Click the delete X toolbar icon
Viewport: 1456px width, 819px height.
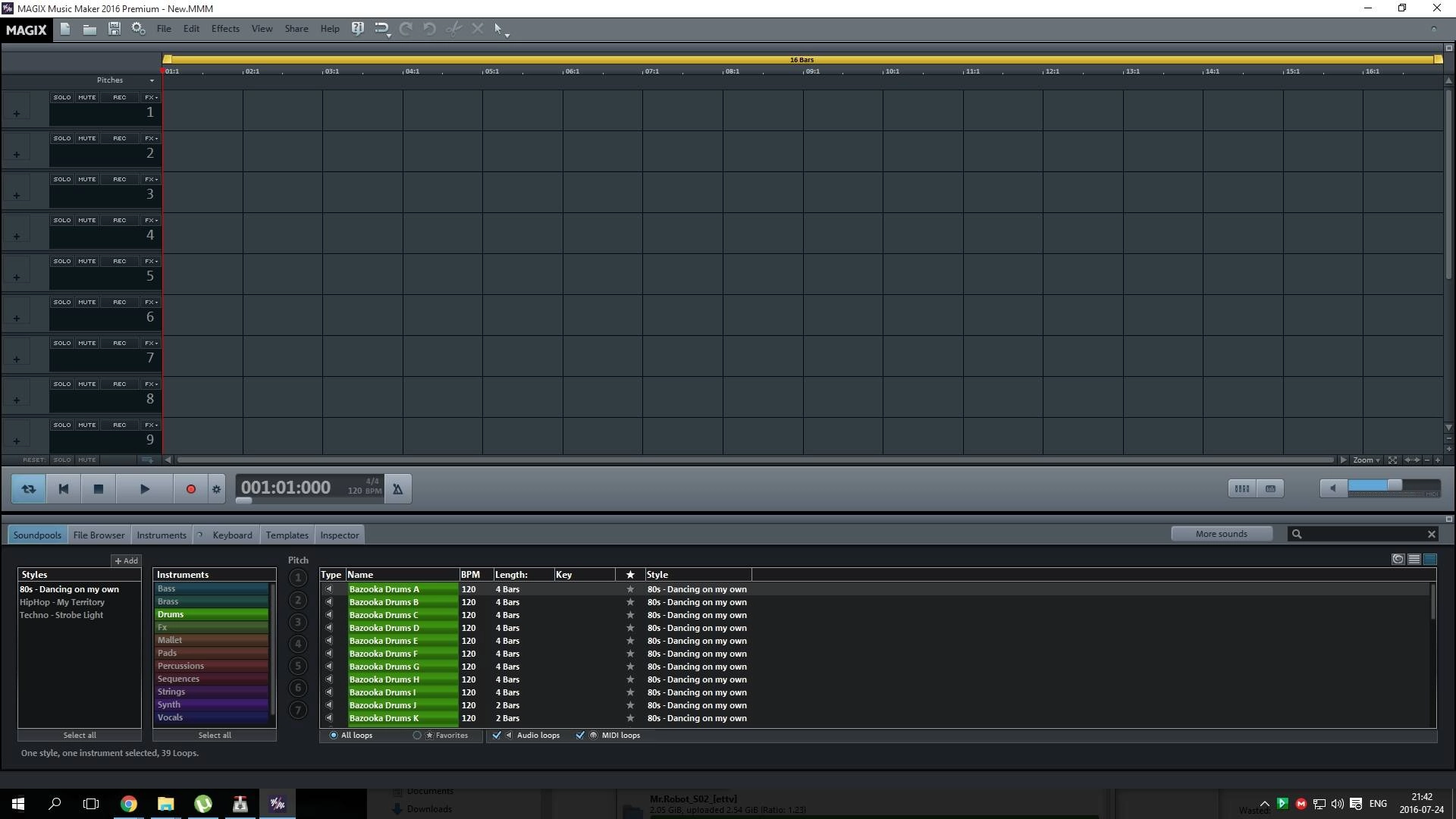point(478,29)
